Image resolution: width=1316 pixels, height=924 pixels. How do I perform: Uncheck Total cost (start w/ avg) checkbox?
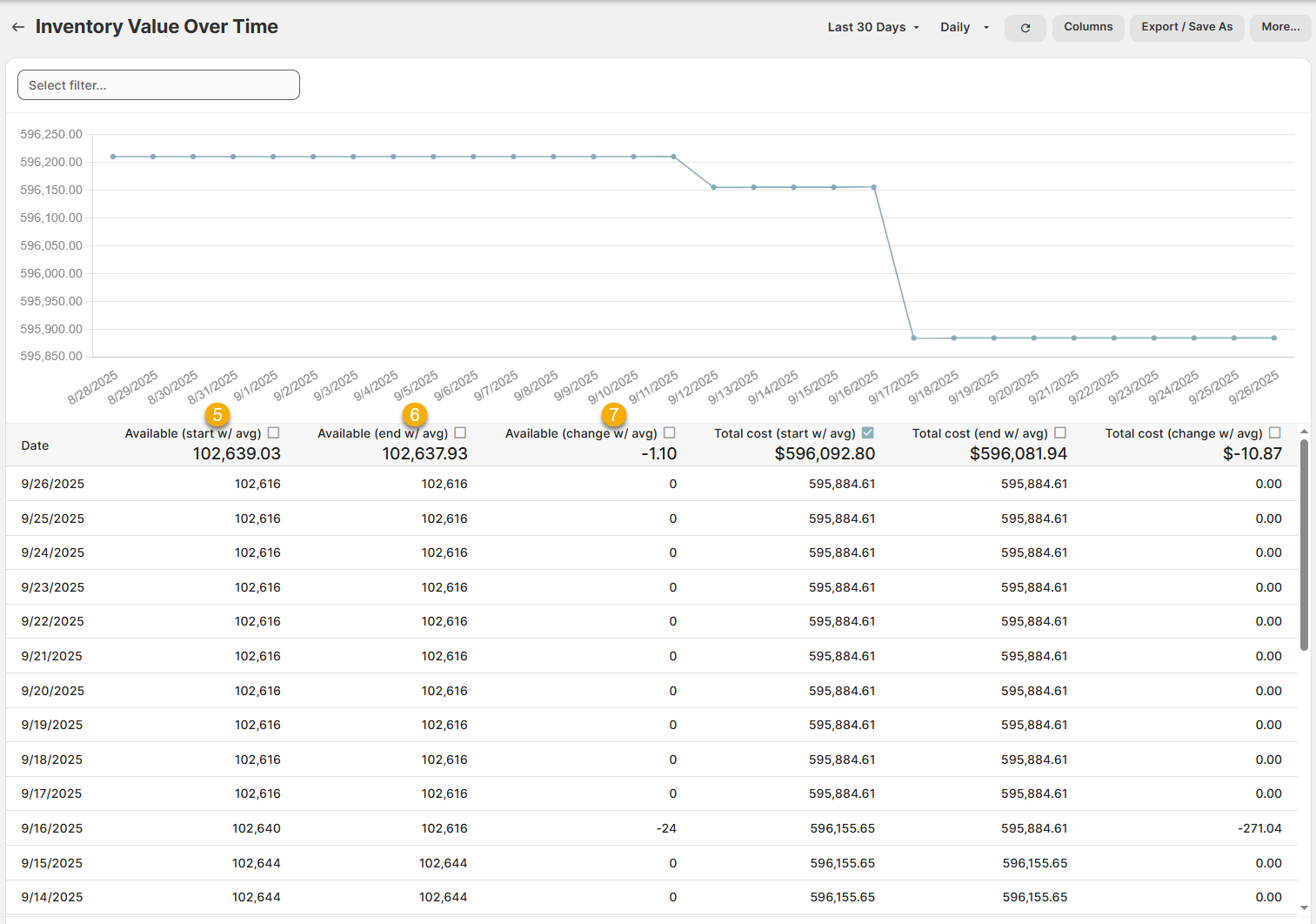point(867,432)
